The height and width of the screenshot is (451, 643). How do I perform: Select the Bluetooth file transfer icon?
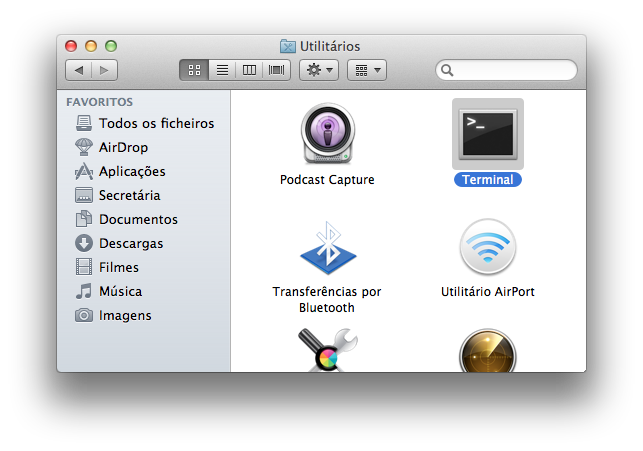point(327,248)
